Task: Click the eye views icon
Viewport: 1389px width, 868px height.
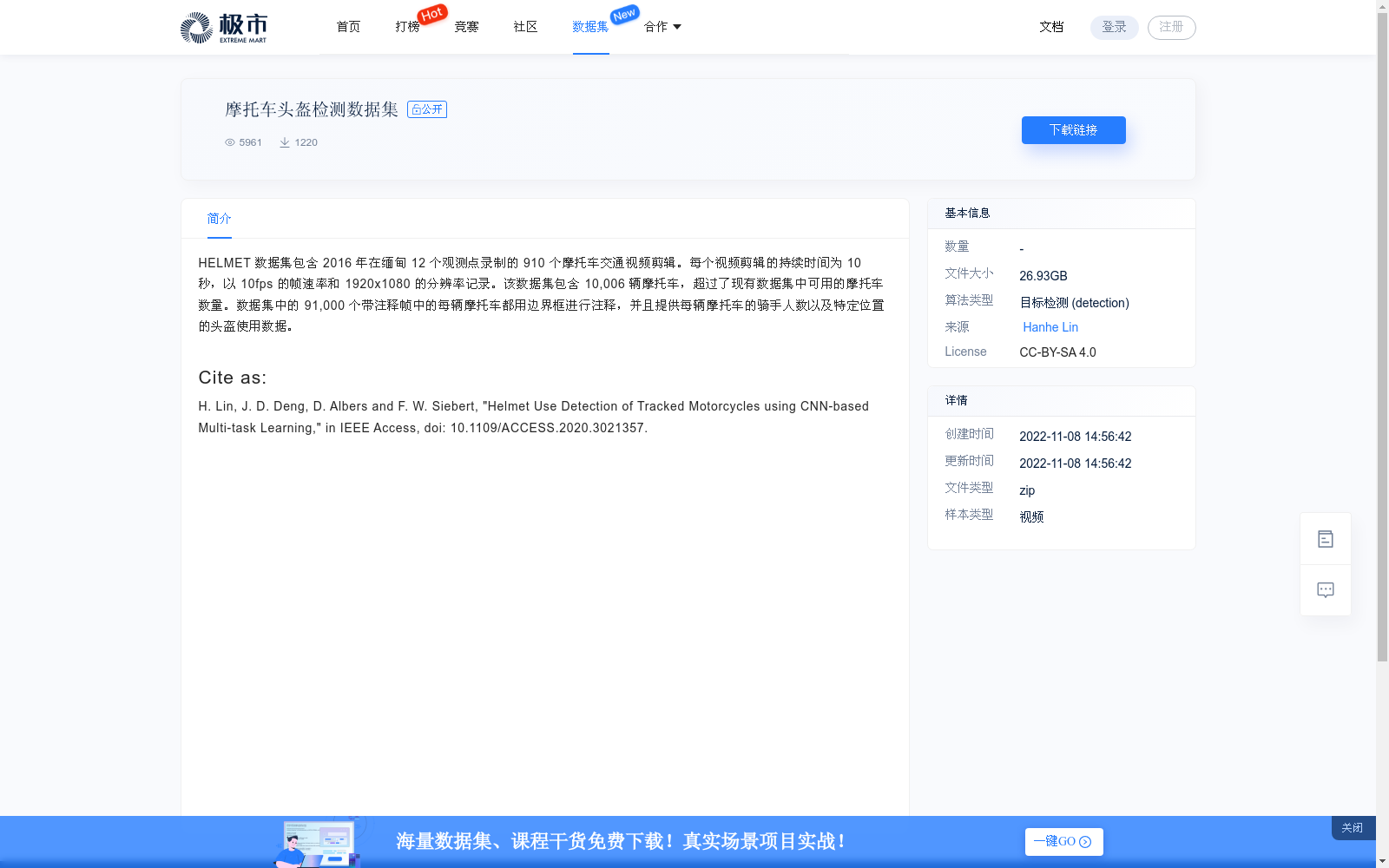Action: [230, 142]
